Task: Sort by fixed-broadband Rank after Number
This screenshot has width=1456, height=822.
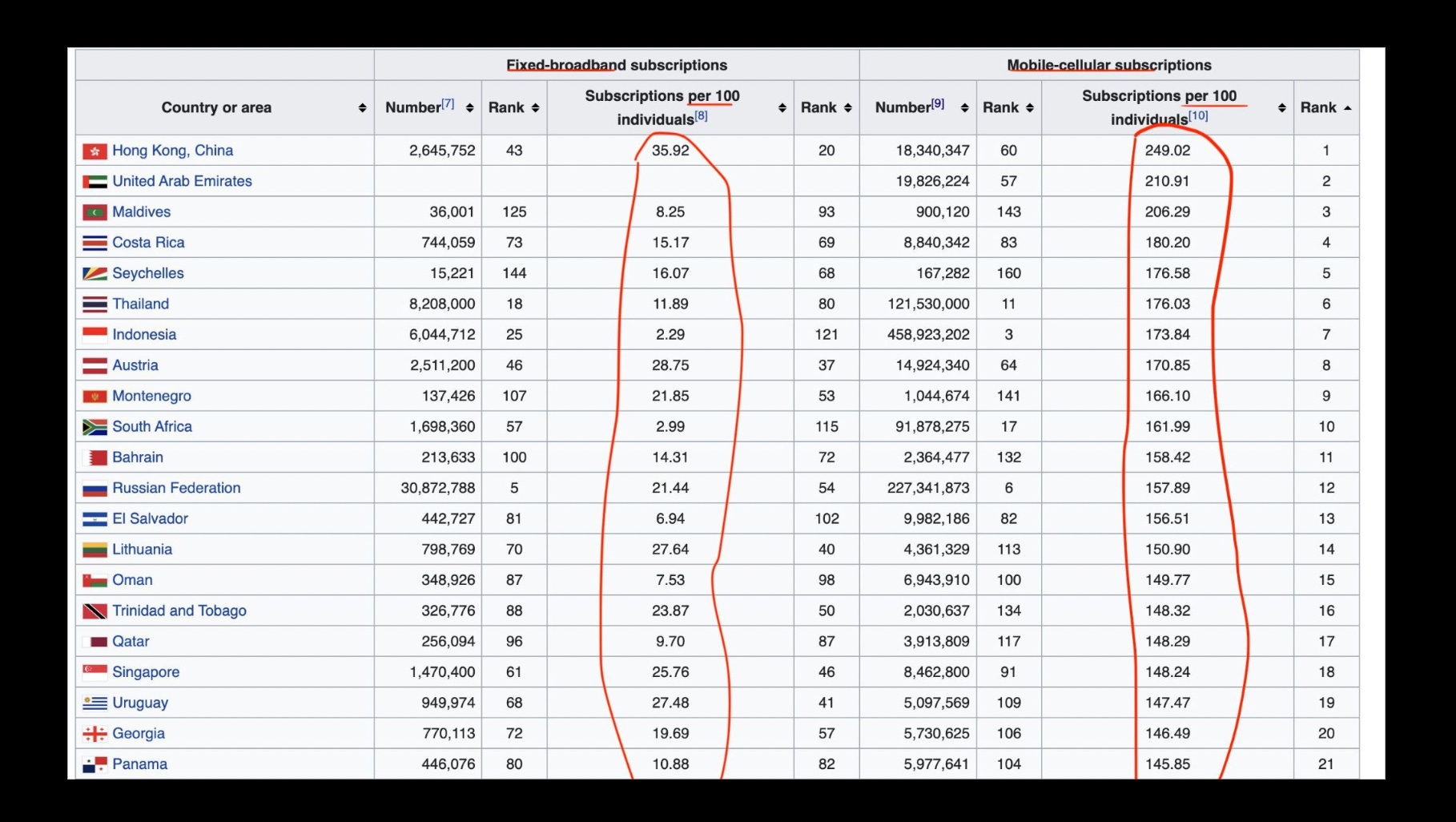Action: coord(535,108)
